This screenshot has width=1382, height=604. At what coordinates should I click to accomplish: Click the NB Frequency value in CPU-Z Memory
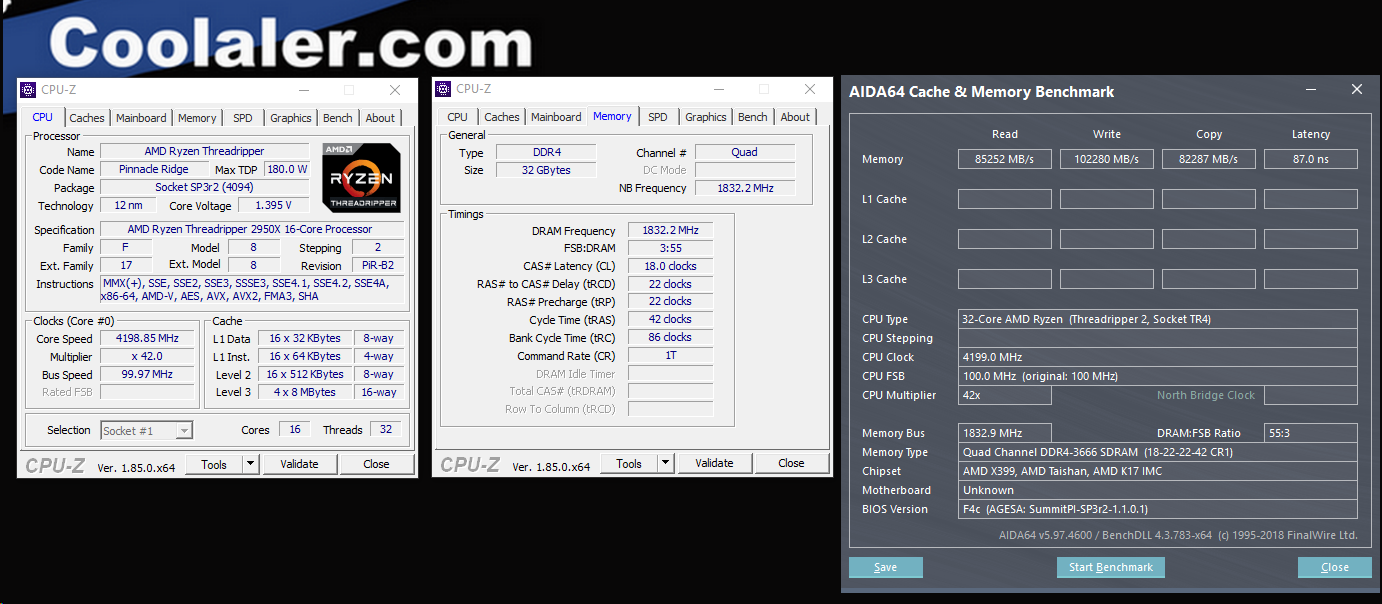click(745, 188)
